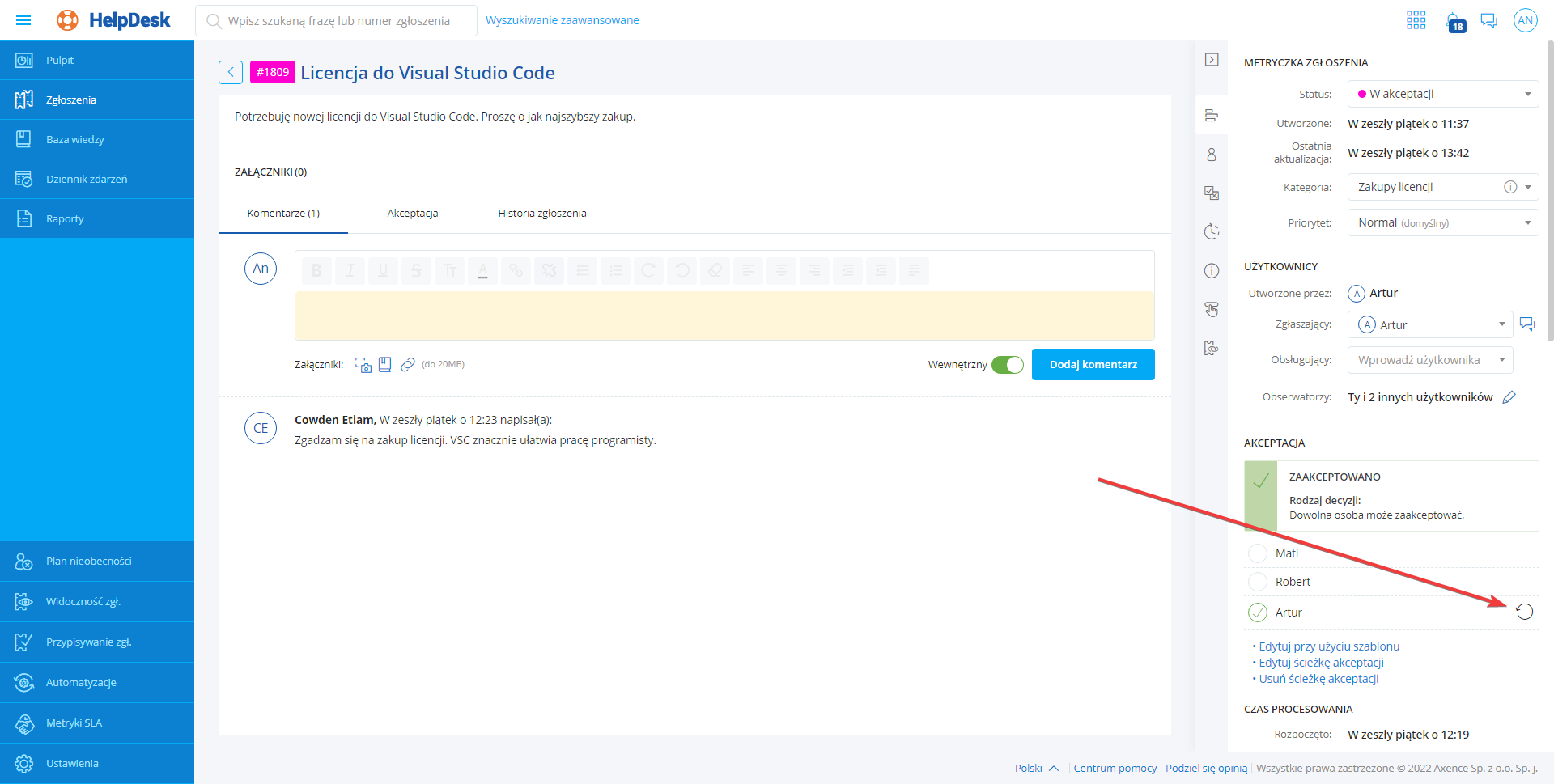
Task: Attach a screenshot using the capture icon
Action: tap(363, 365)
